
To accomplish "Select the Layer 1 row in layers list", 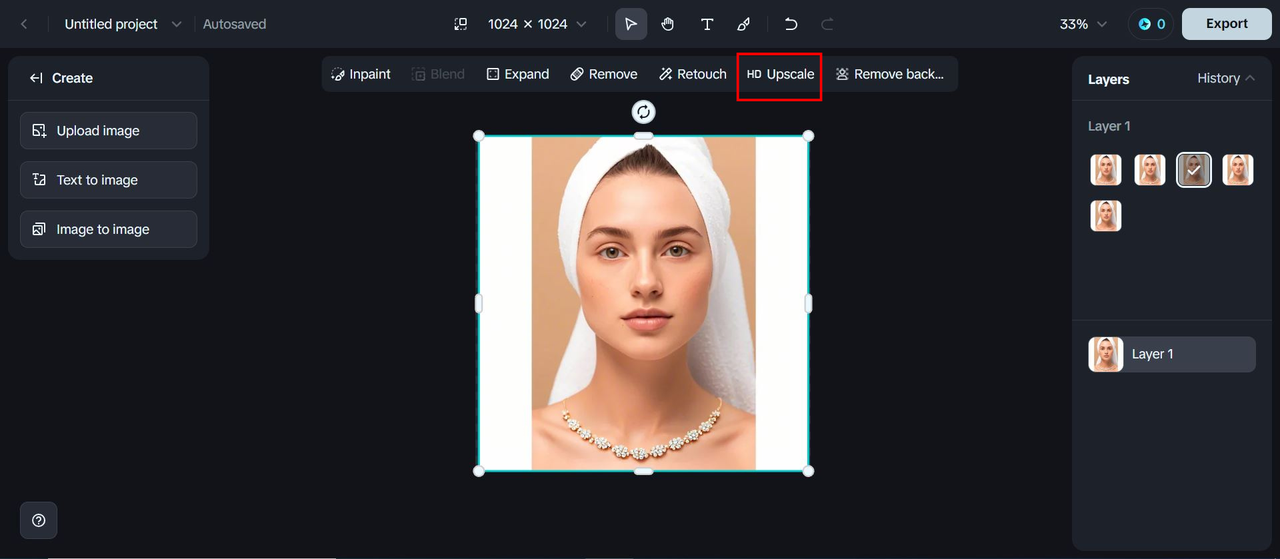I will 1172,354.
